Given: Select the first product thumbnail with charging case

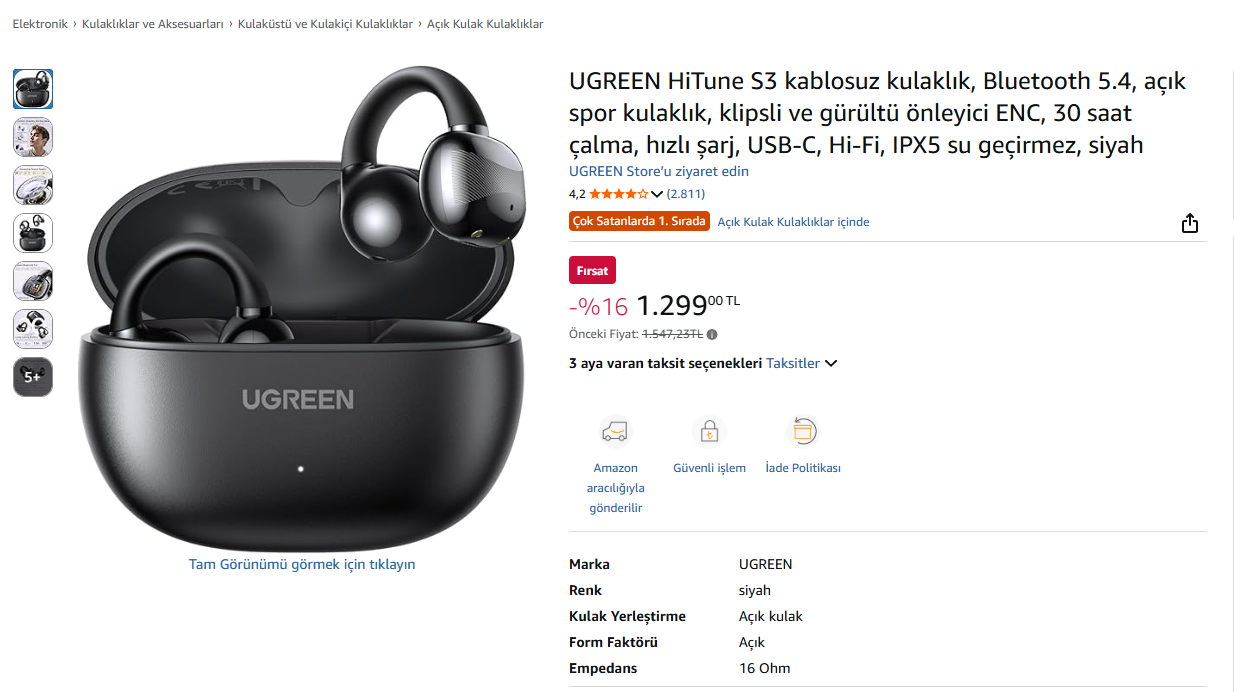Looking at the screenshot, I should 33,89.
